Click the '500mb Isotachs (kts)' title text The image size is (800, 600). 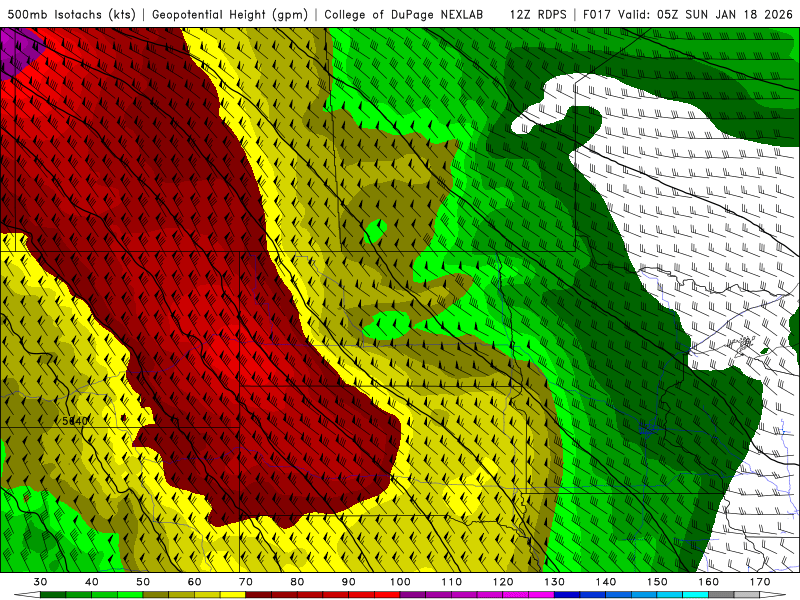pos(71,14)
